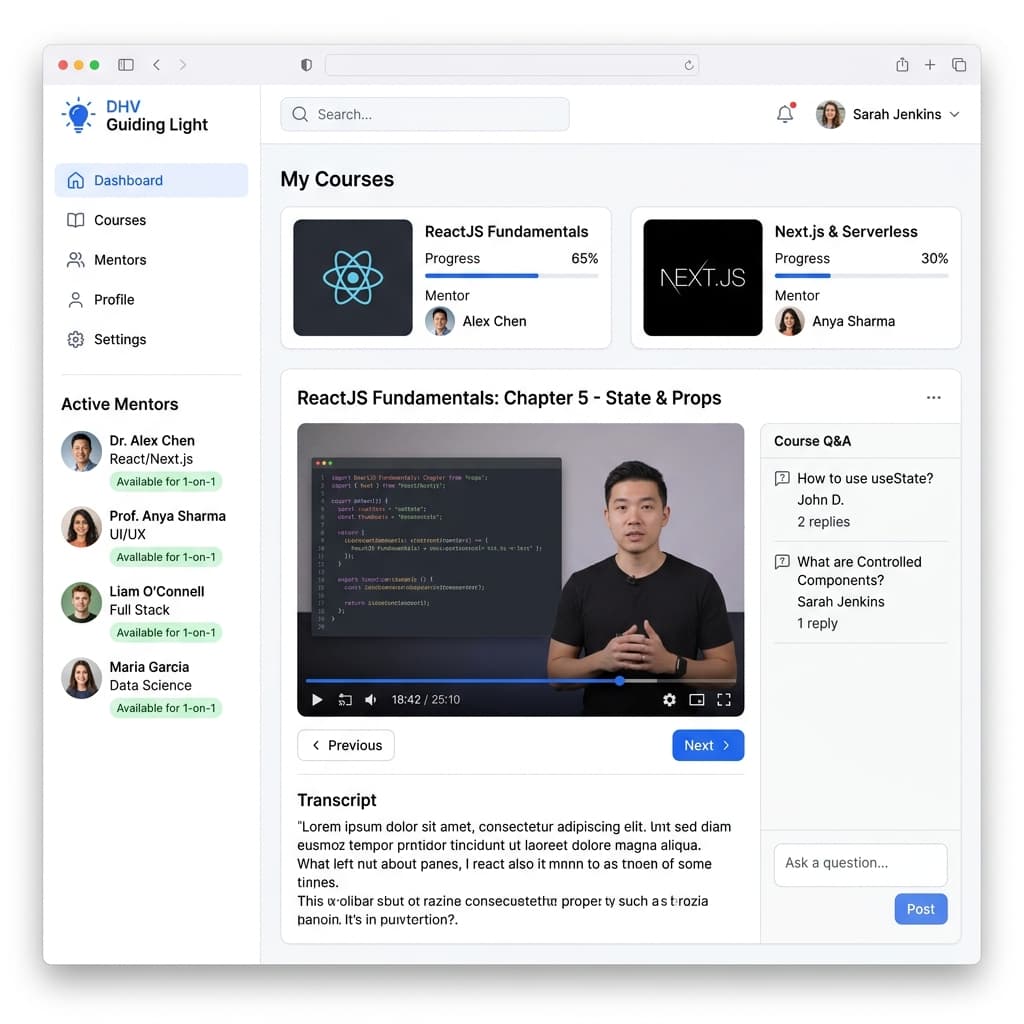Screen dimensions: 1024x1024
Task: Go to the Previous lesson
Action: click(346, 745)
